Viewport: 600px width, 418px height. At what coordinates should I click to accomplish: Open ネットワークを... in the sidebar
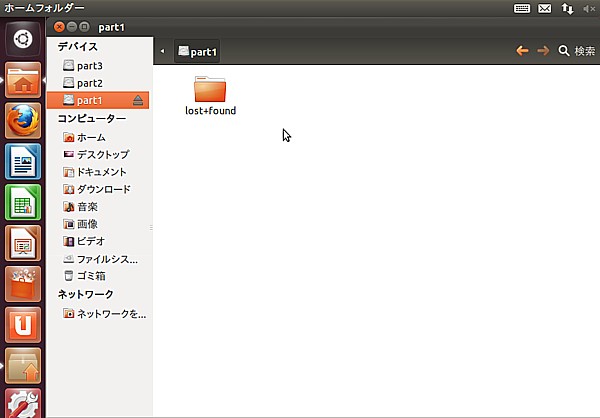pos(98,314)
